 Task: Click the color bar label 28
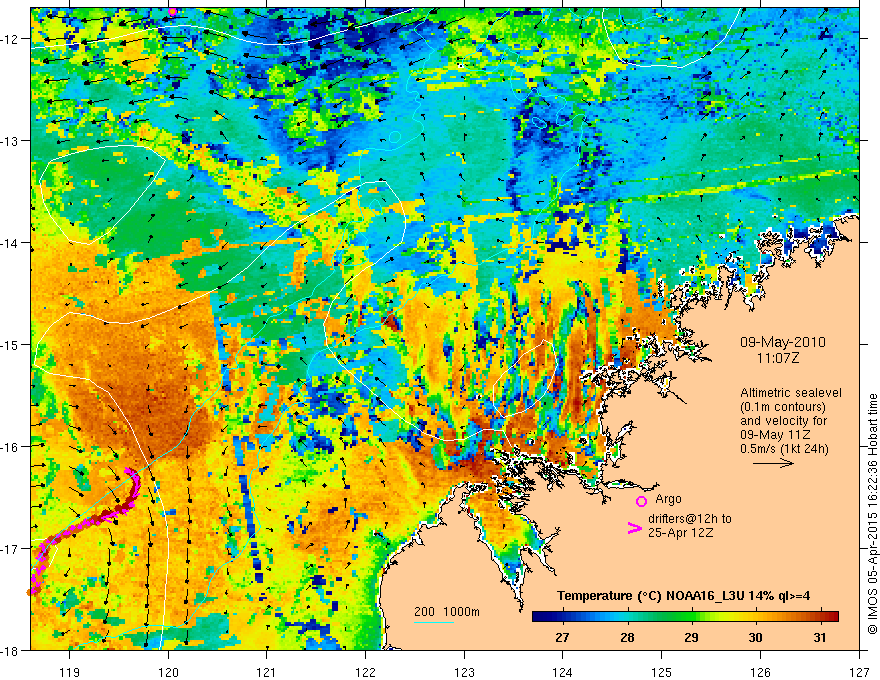(x=627, y=637)
